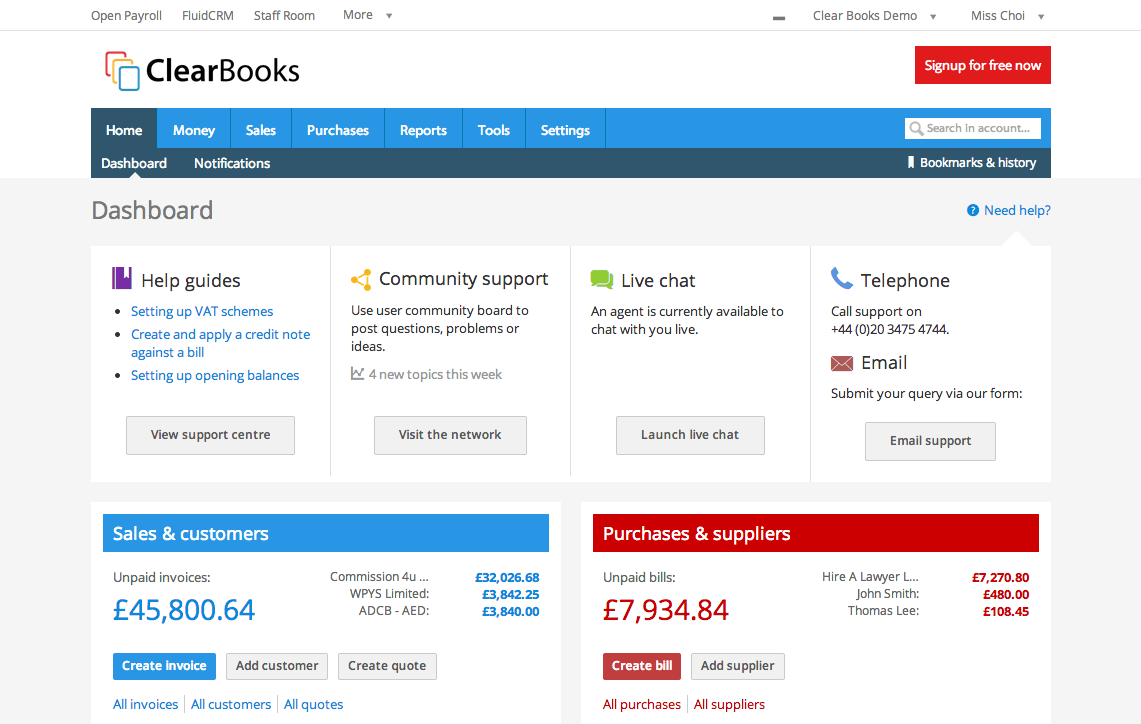Focus the Search in account field
The image size is (1141, 724).
coord(973,128)
